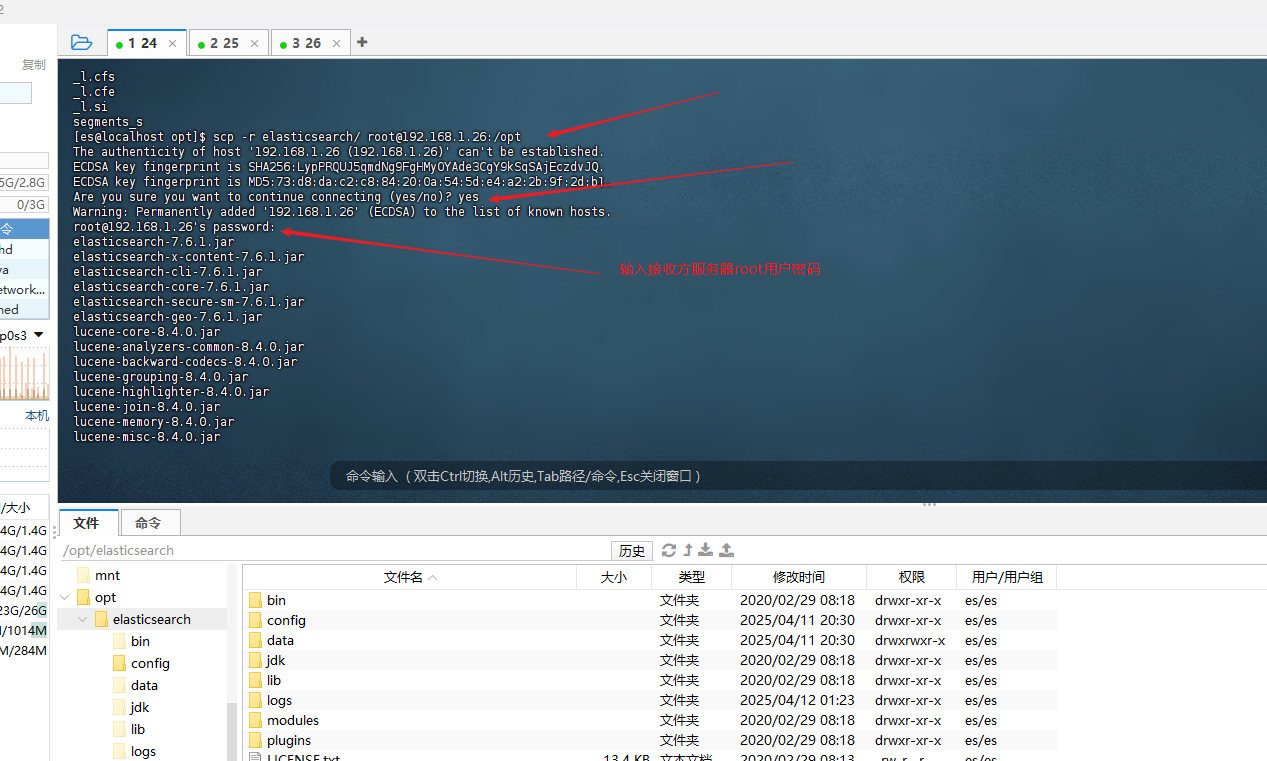Select bin under elasticsearch in tree
The width and height of the screenshot is (1267, 761).
tap(140, 641)
